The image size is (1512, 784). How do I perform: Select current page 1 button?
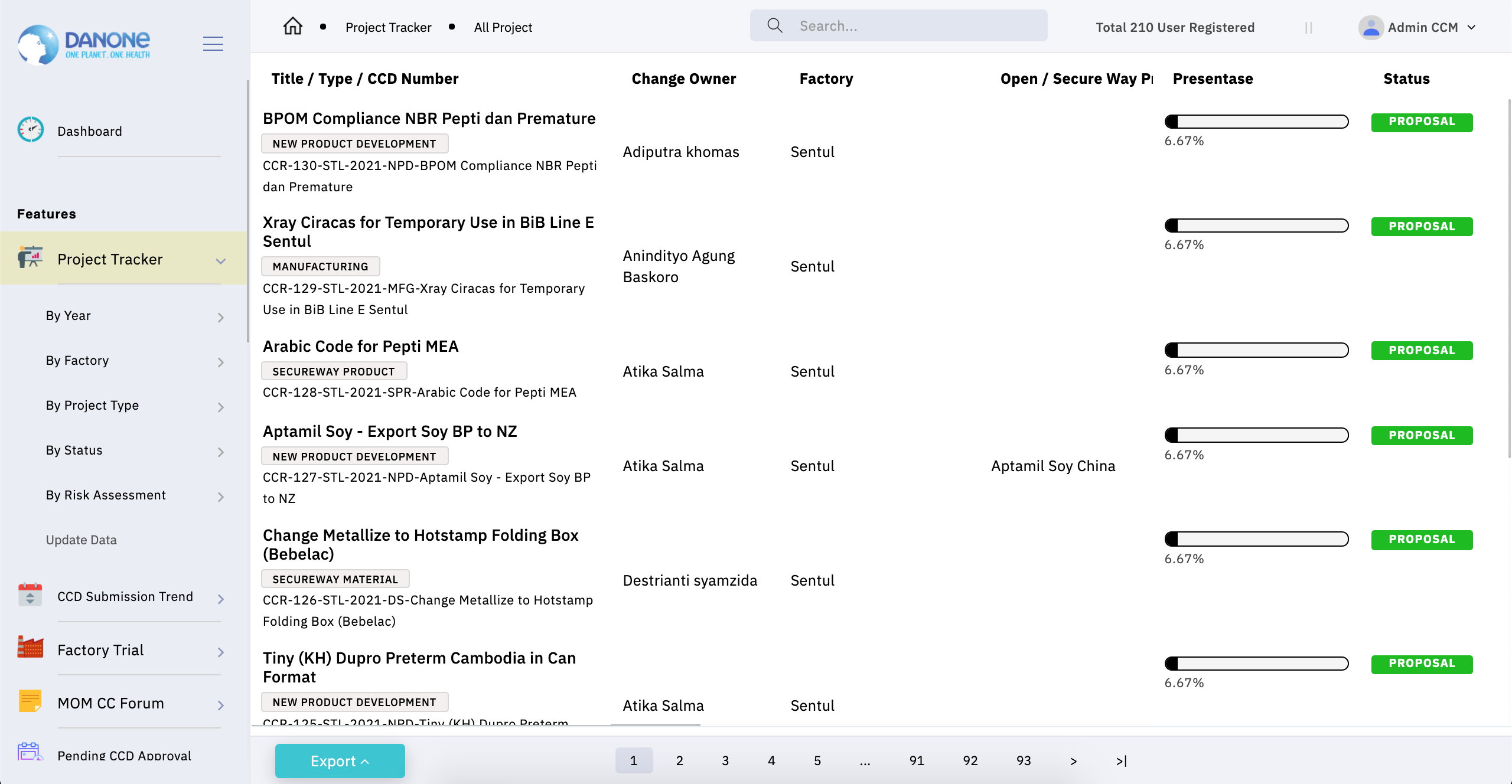(634, 760)
